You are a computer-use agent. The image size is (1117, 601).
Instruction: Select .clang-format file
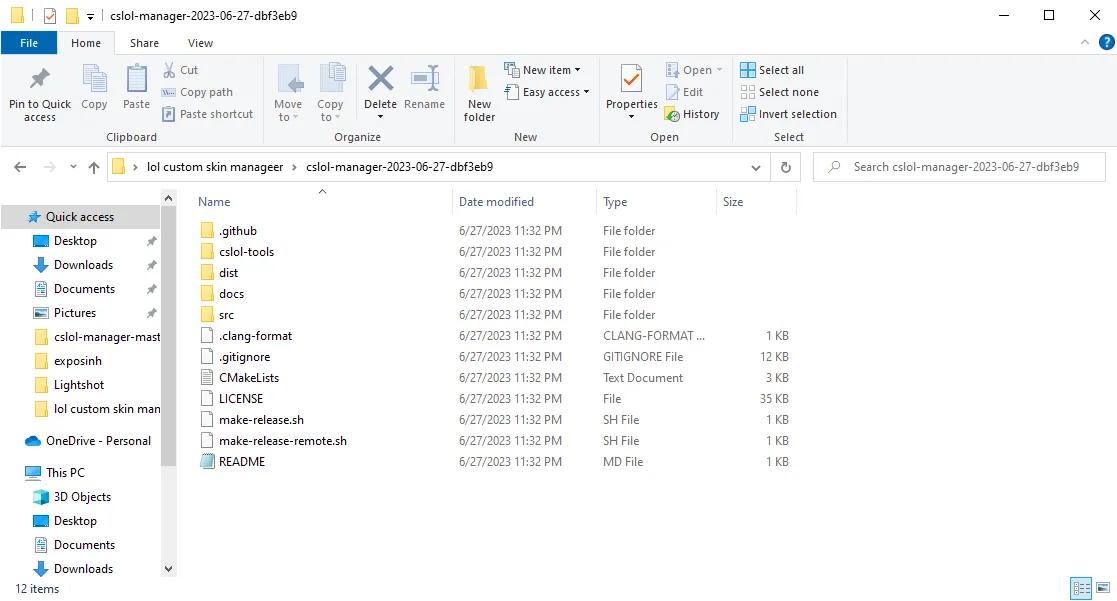(x=255, y=335)
